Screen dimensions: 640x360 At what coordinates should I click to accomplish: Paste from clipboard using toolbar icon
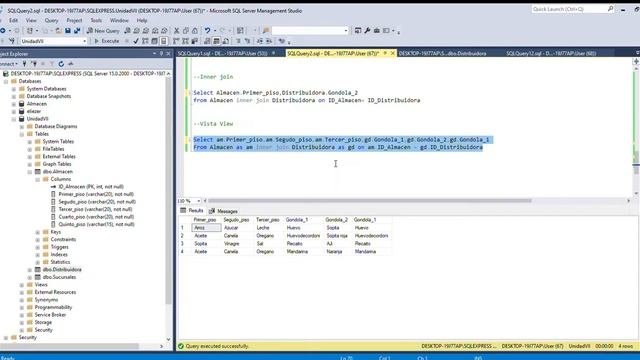[x=195, y=31]
